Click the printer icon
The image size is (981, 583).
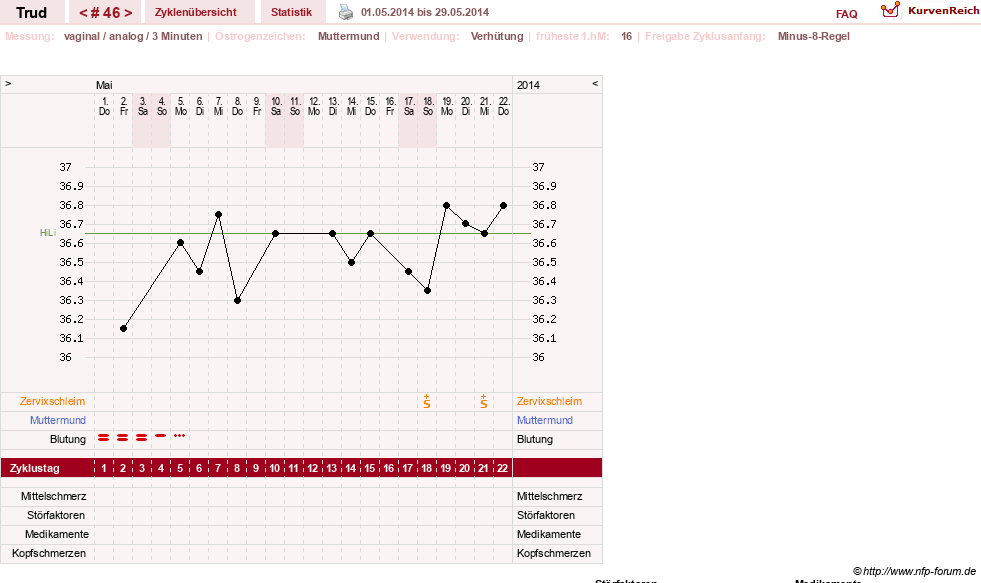pos(346,12)
